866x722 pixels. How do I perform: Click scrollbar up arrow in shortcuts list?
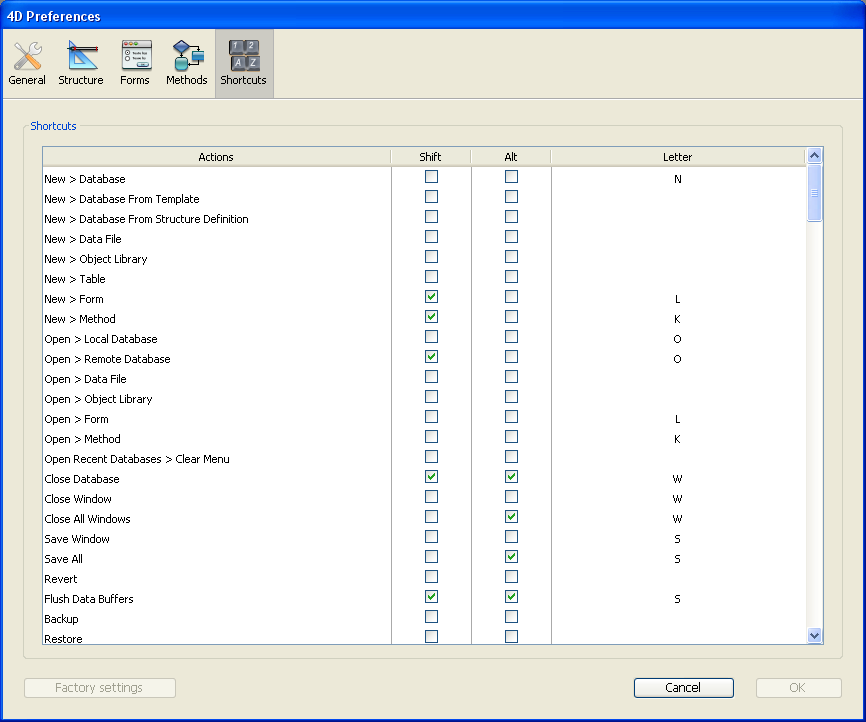[x=814, y=156]
